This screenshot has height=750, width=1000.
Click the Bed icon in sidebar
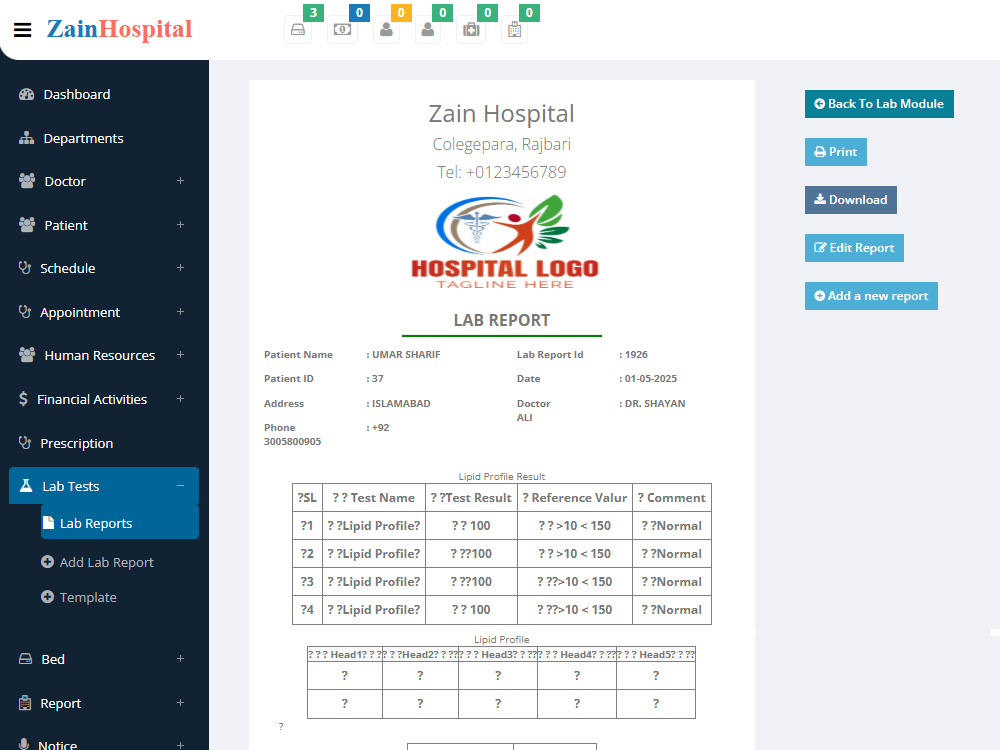tap(26, 659)
